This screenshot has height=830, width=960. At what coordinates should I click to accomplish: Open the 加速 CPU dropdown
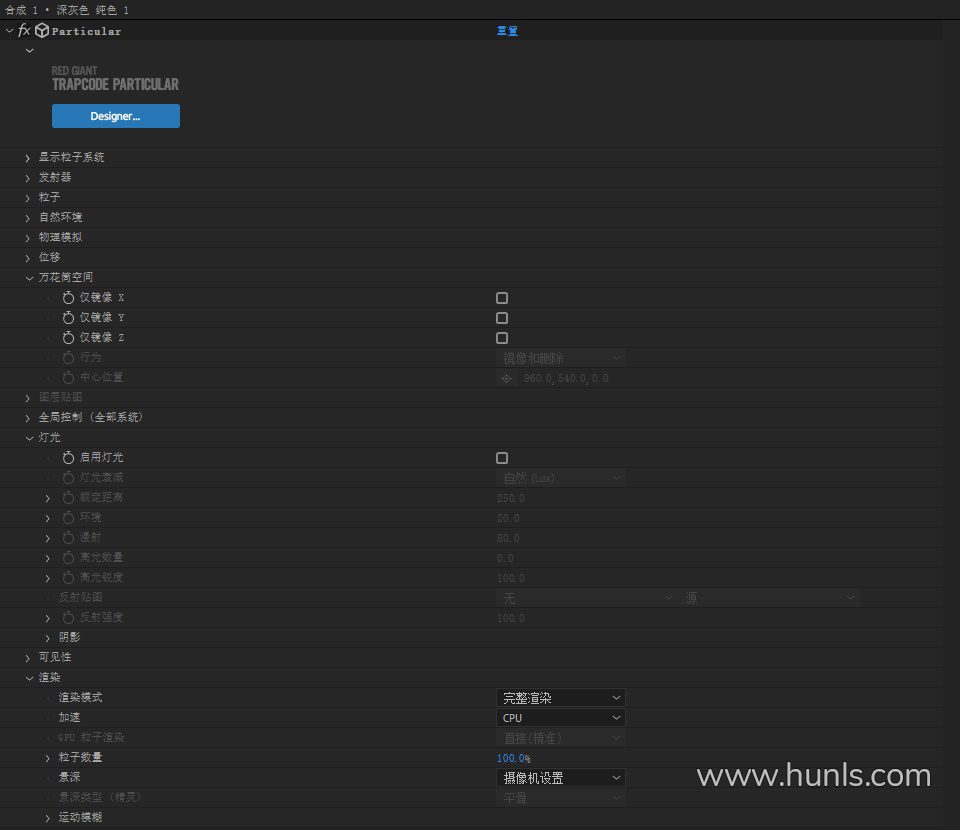click(x=560, y=717)
